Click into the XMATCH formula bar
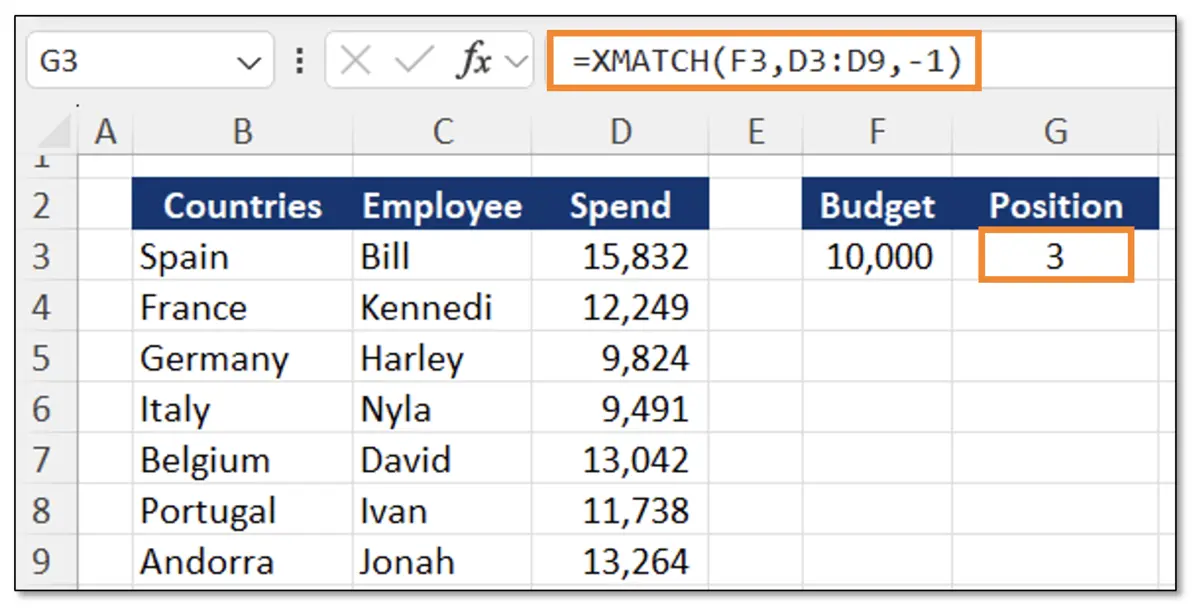The height and width of the screenshot is (612, 1200). [x=763, y=62]
